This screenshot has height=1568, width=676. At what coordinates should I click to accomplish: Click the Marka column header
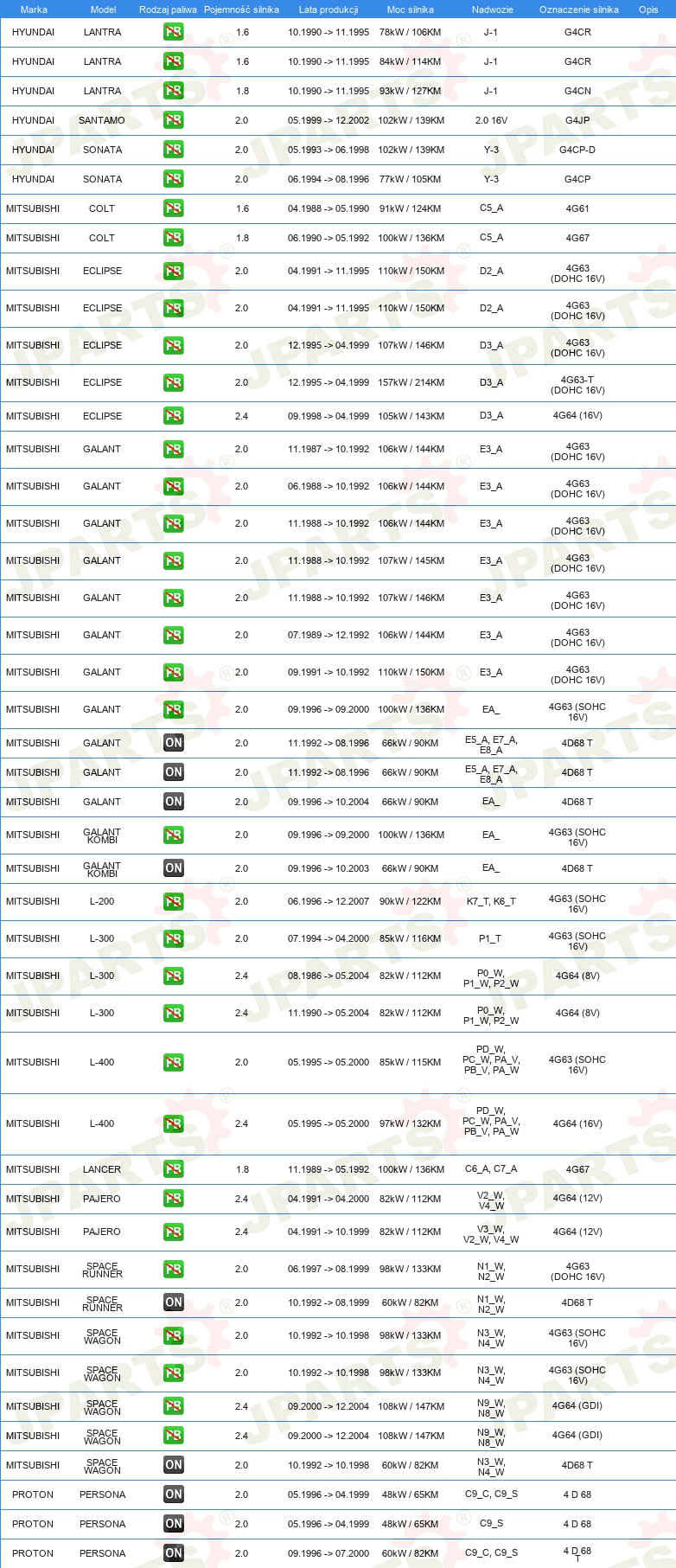point(34,10)
